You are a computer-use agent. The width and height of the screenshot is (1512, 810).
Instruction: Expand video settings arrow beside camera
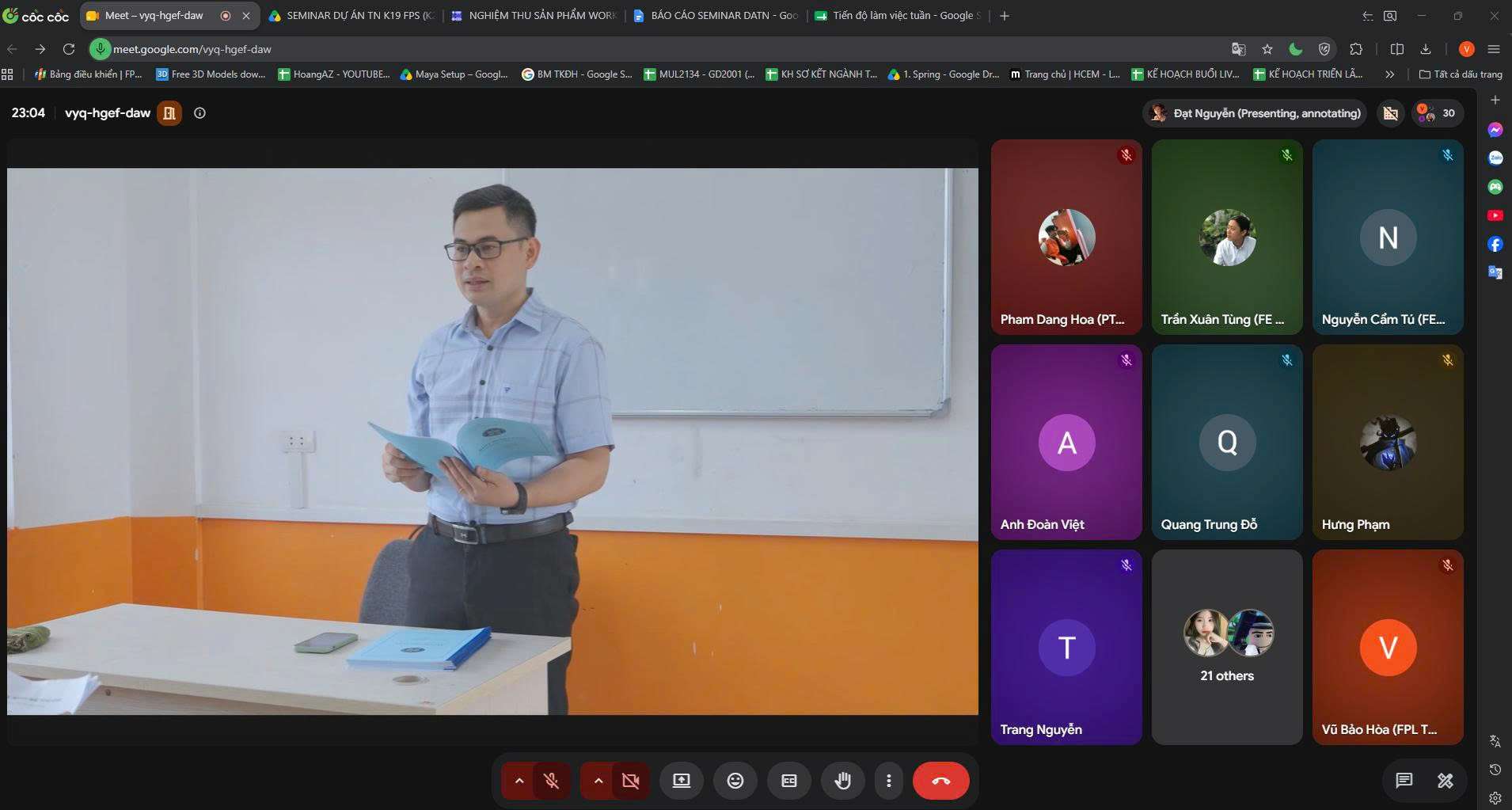tap(598, 781)
